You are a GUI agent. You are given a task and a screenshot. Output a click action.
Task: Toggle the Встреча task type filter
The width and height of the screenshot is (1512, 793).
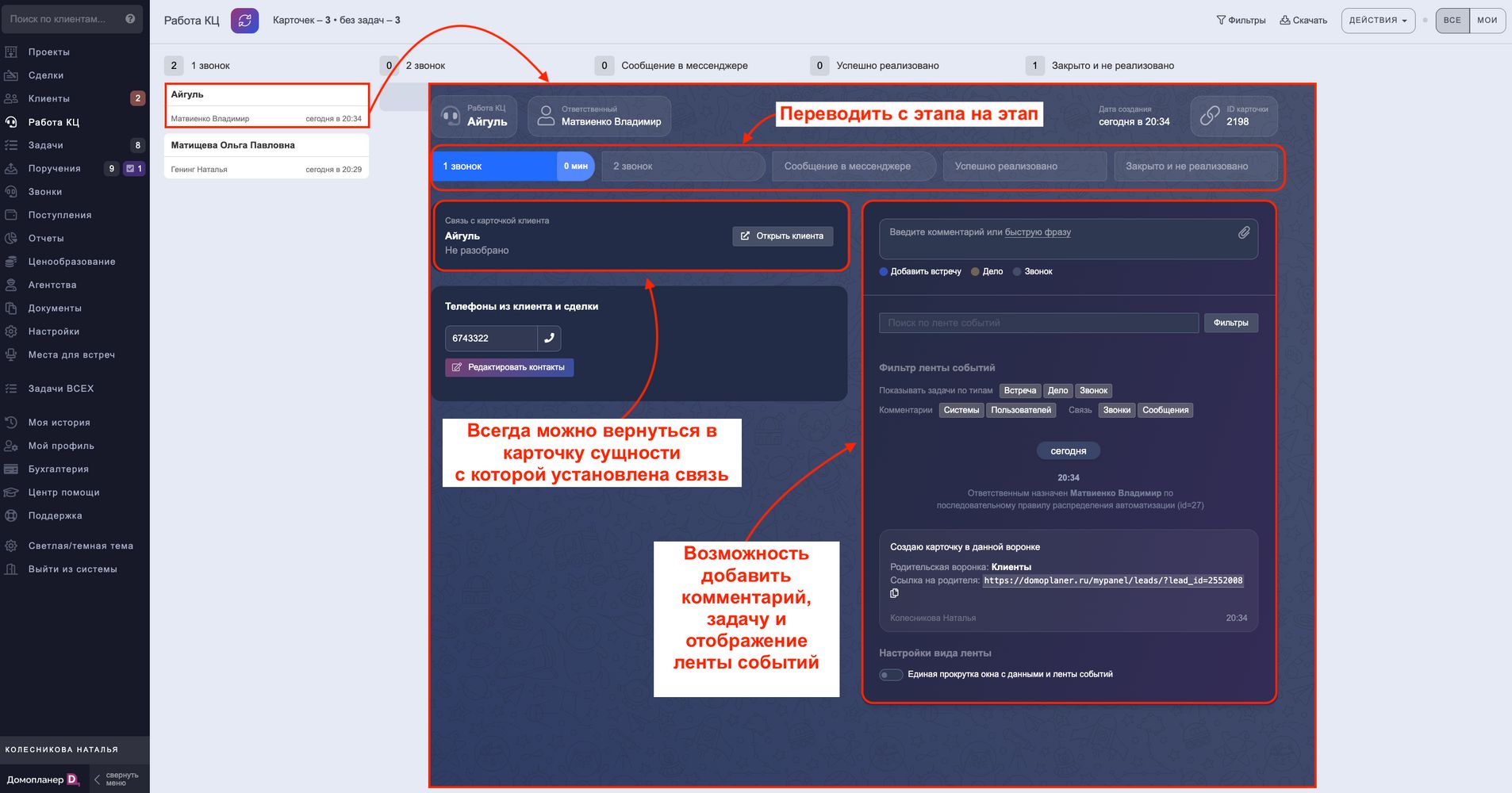pyautogui.click(x=1019, y=390)
